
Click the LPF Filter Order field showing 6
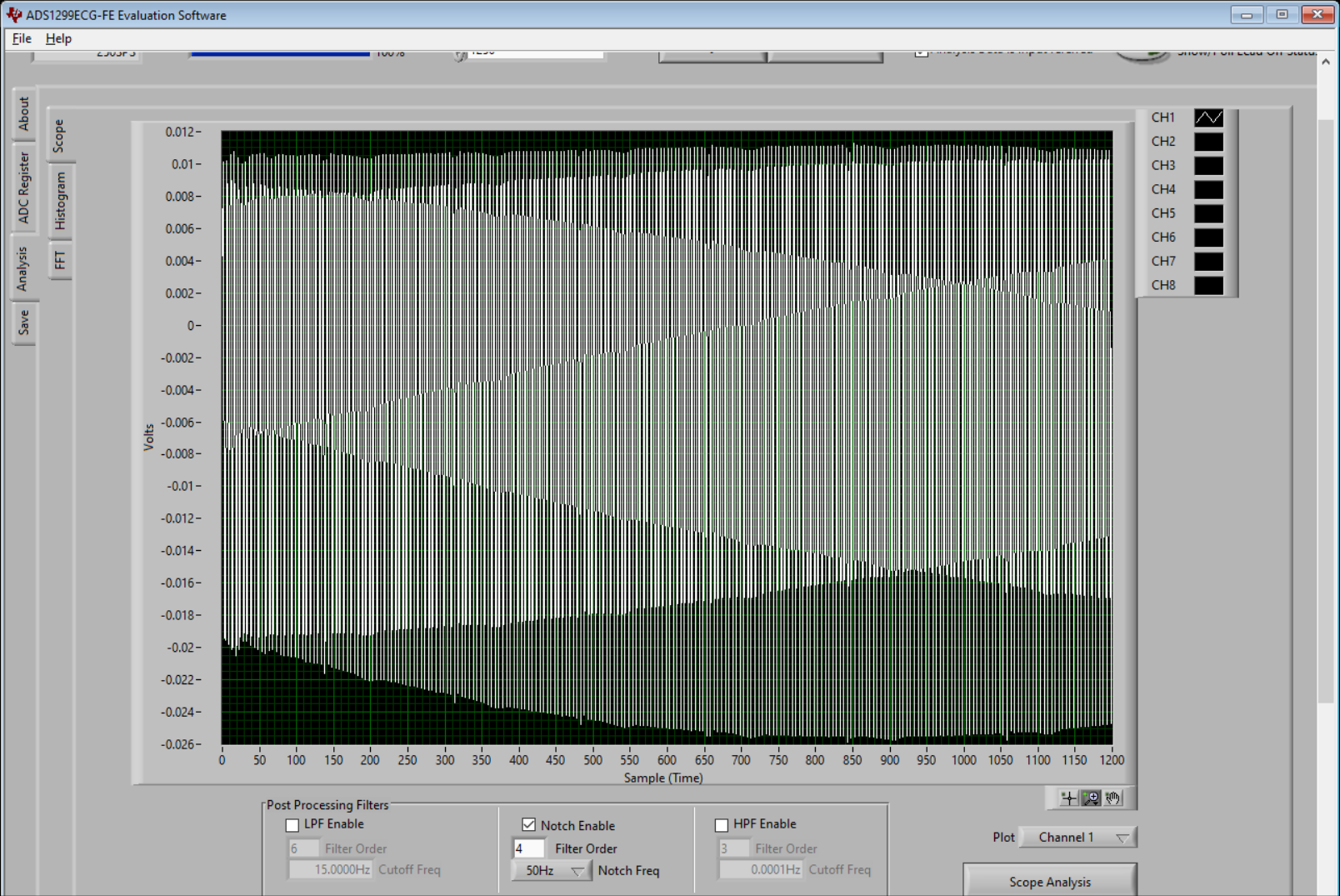(x=303, y=848)
